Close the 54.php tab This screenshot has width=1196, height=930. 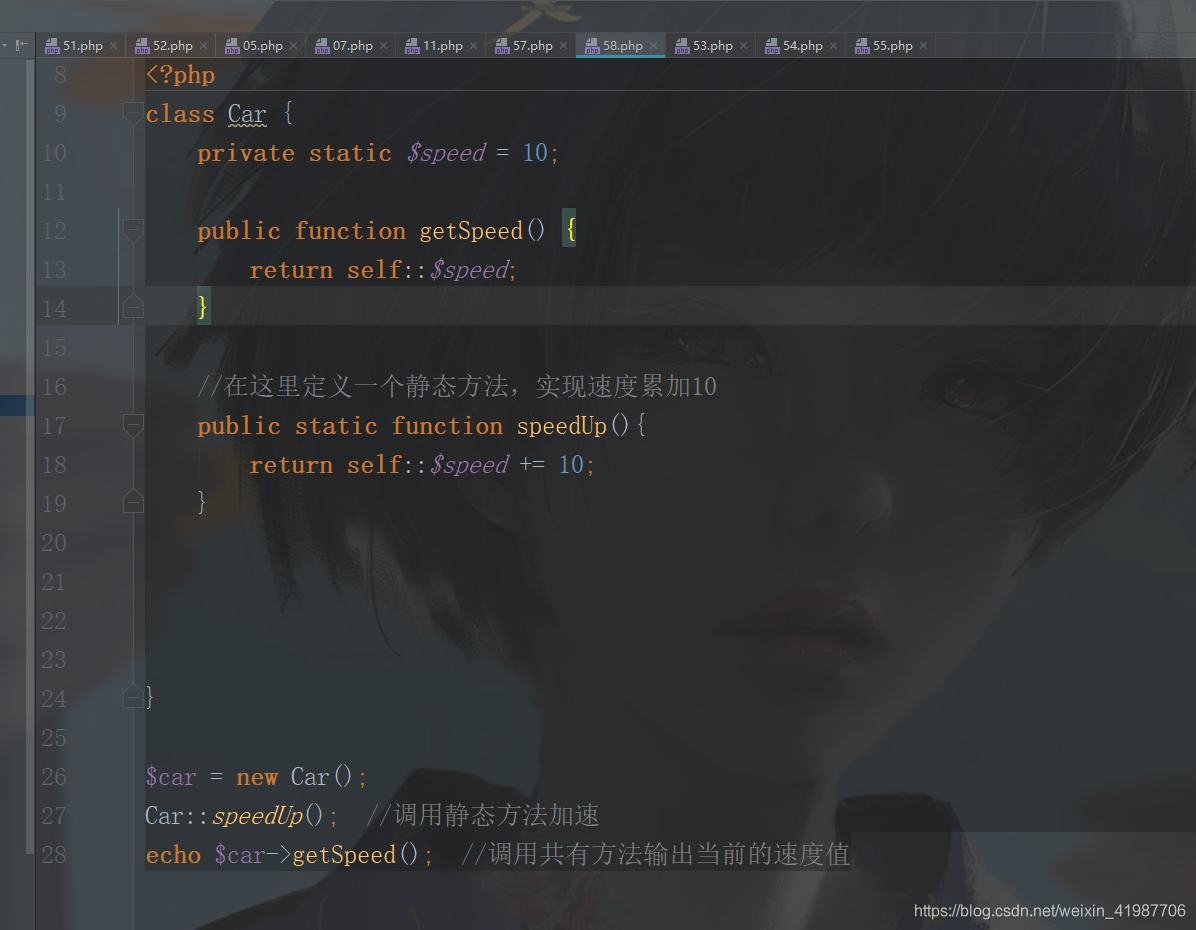click(834, 46)
